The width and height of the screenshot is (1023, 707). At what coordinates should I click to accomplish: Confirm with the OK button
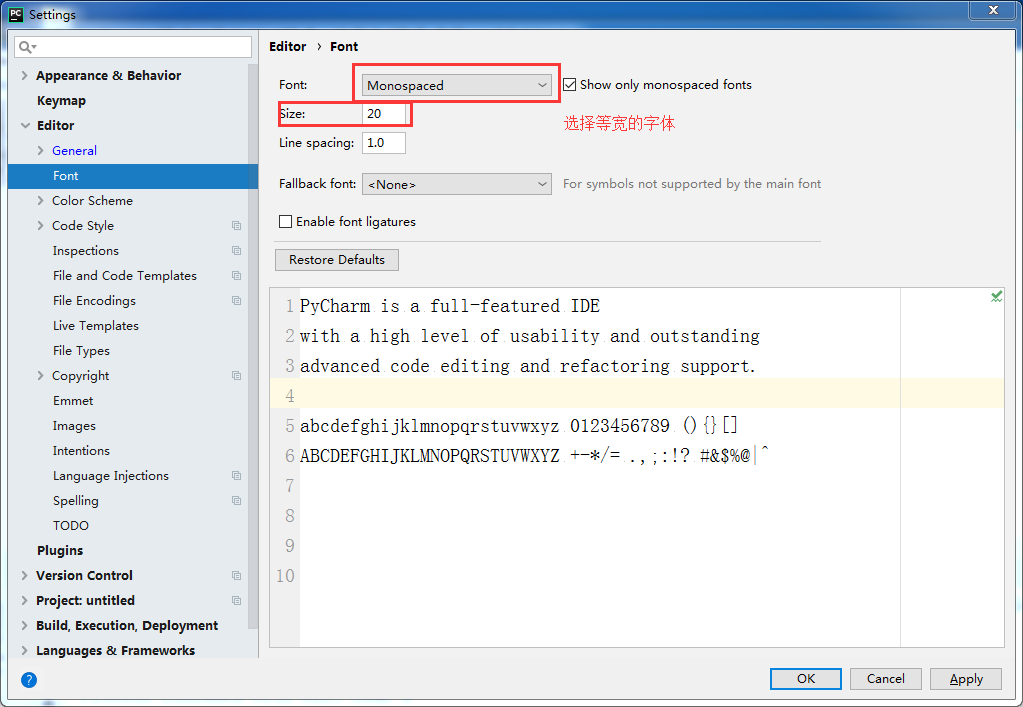coord(806,678)
